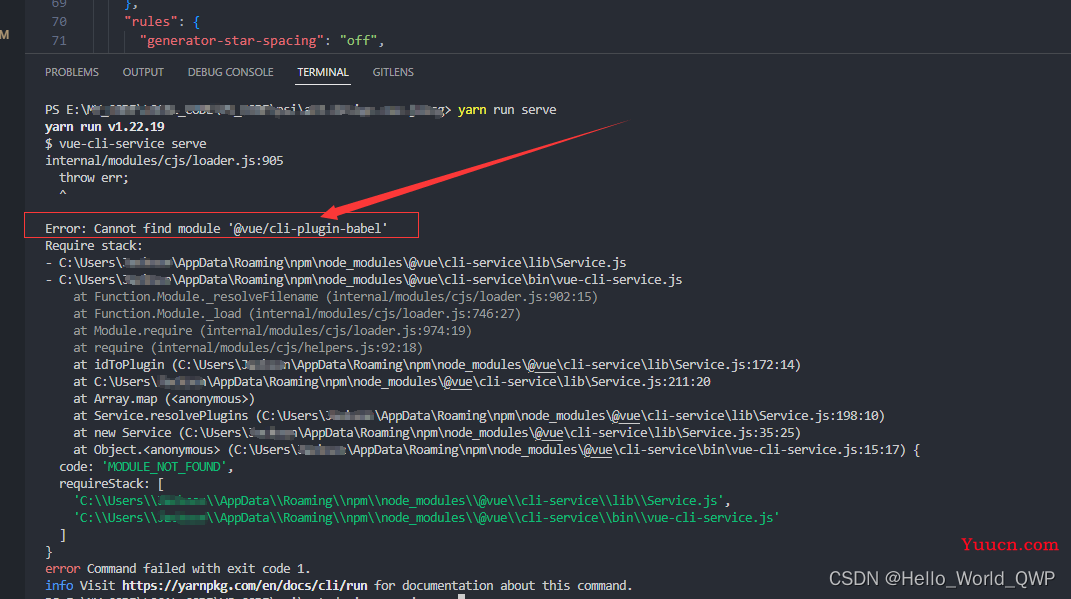Click the "off" value in the editor

(x=358, y=41)
